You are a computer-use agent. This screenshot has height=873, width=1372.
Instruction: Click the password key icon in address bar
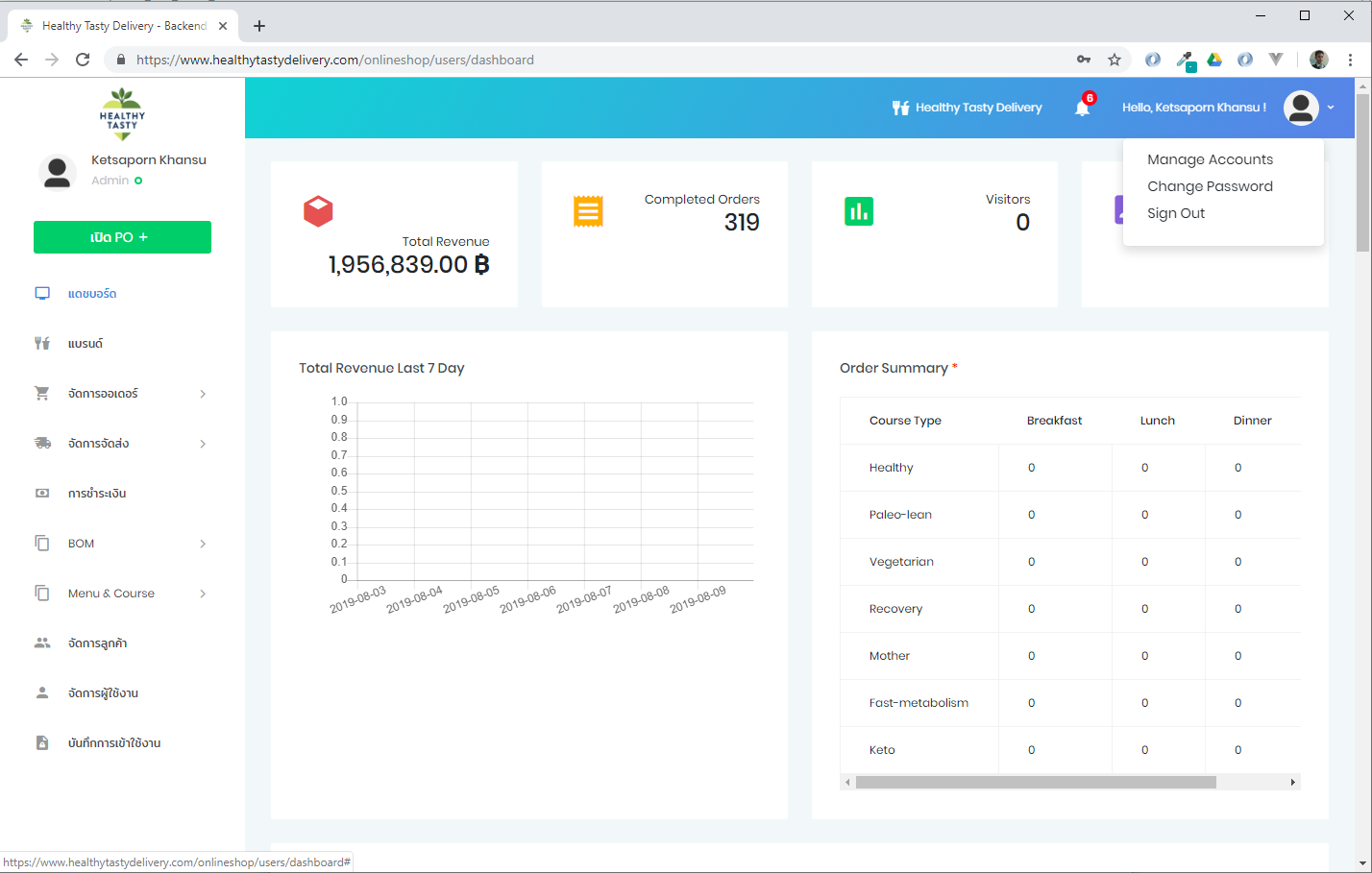click(x=1084, y=60)
